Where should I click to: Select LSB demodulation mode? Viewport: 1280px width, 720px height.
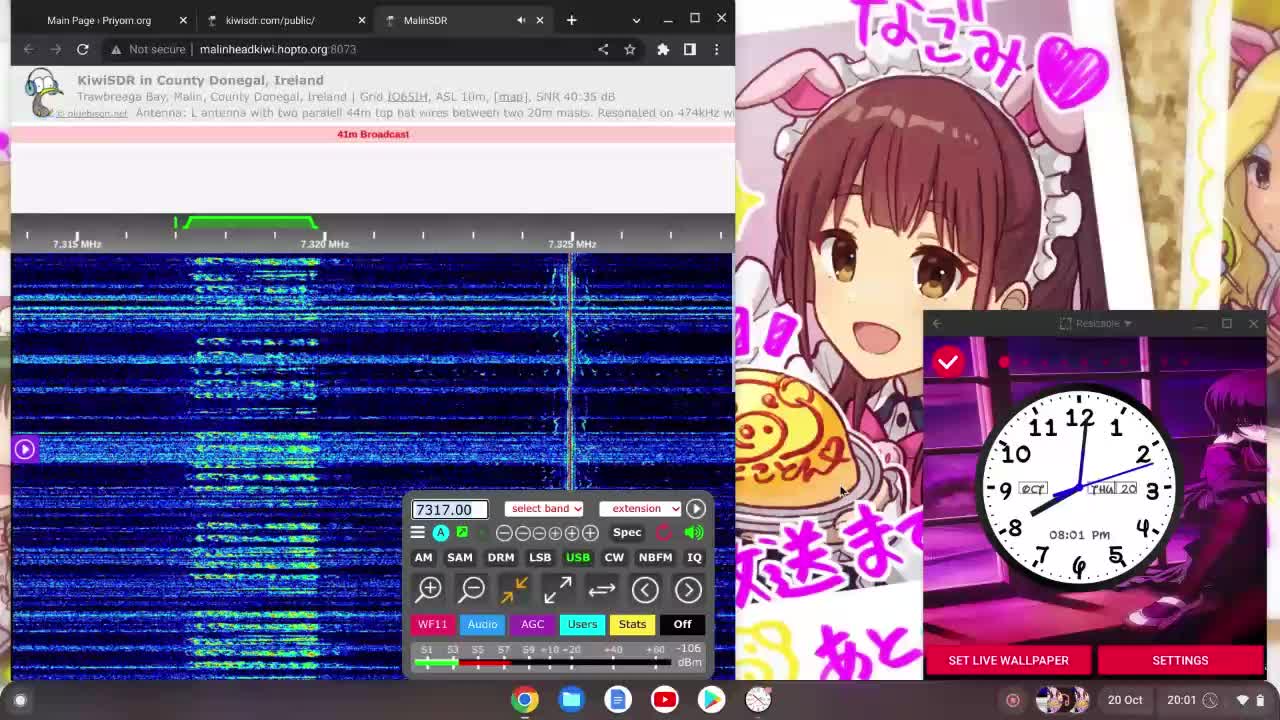pos(540,557)
